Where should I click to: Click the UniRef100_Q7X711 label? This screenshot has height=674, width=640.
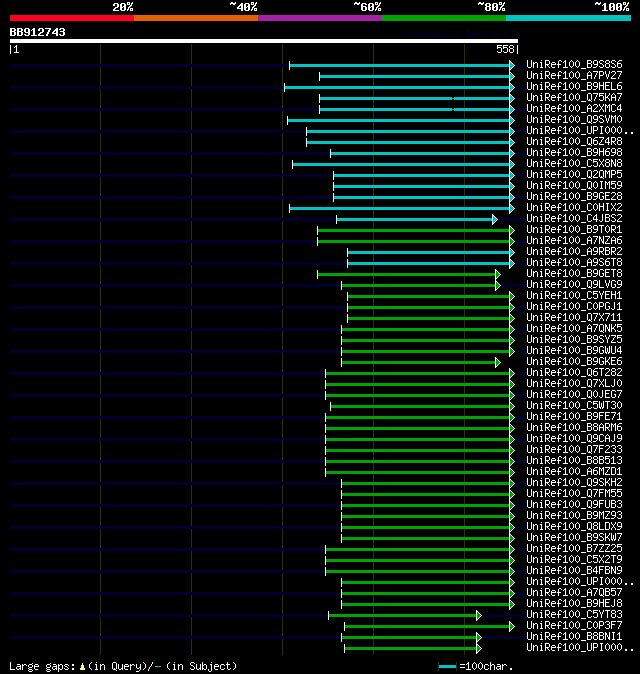(574, 318)
